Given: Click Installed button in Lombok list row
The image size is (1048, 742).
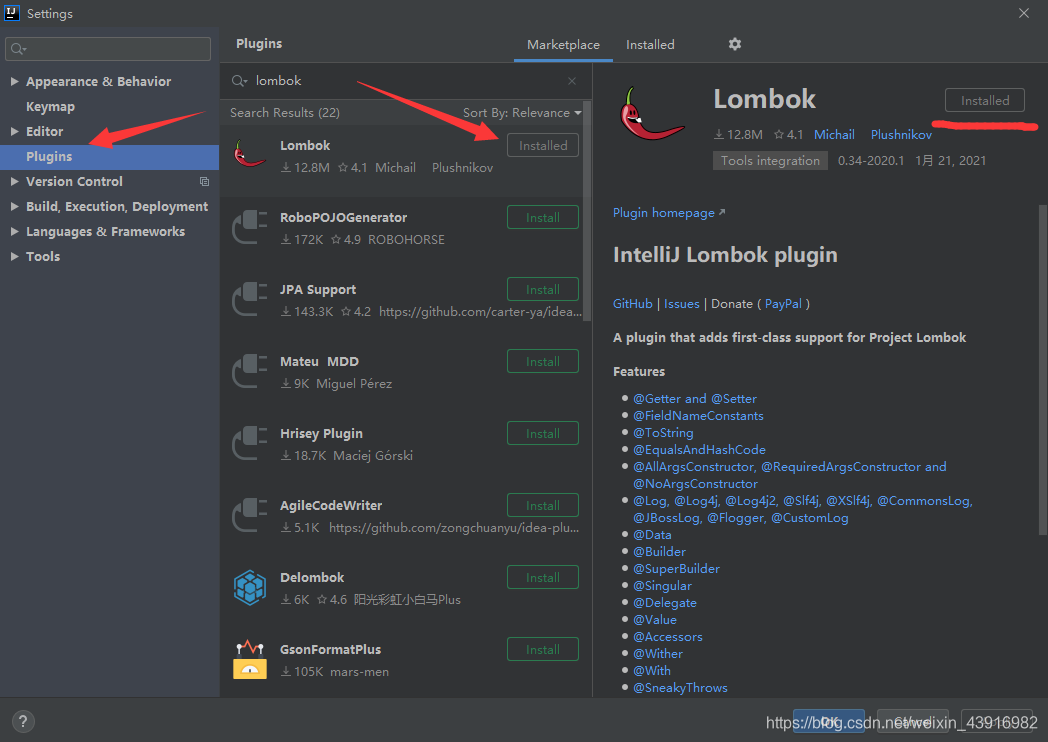Looking at the screenshot, I should 543,145.
